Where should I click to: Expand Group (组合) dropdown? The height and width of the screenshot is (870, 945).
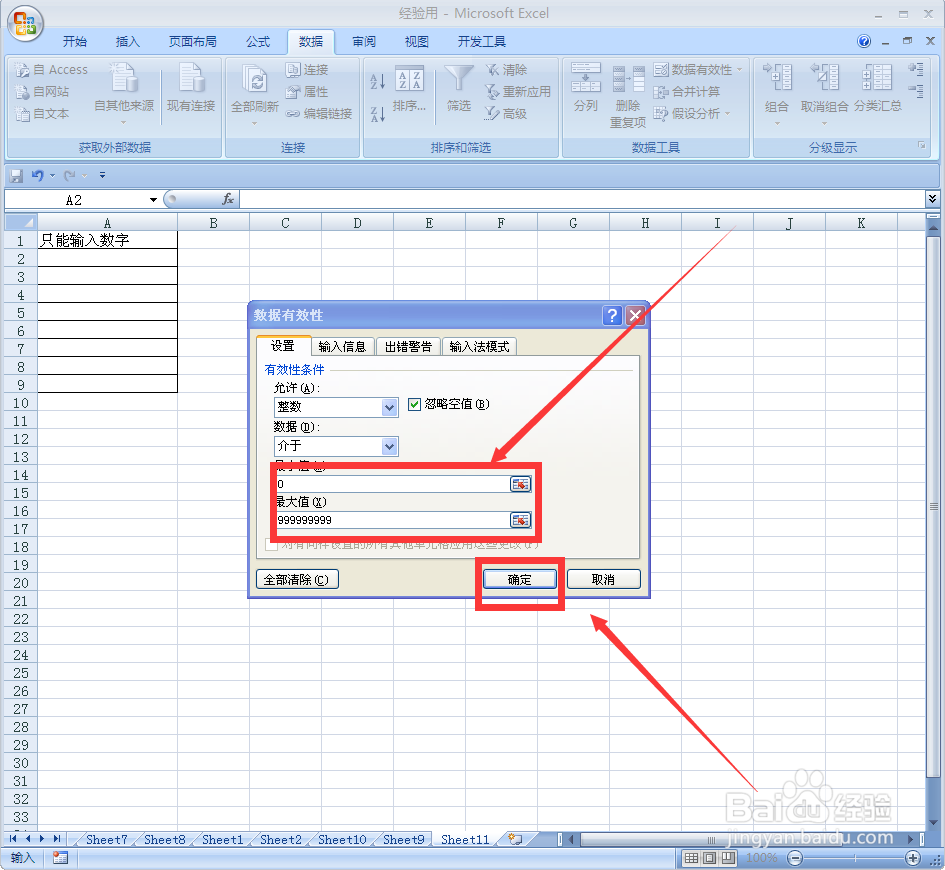point(777,122)
